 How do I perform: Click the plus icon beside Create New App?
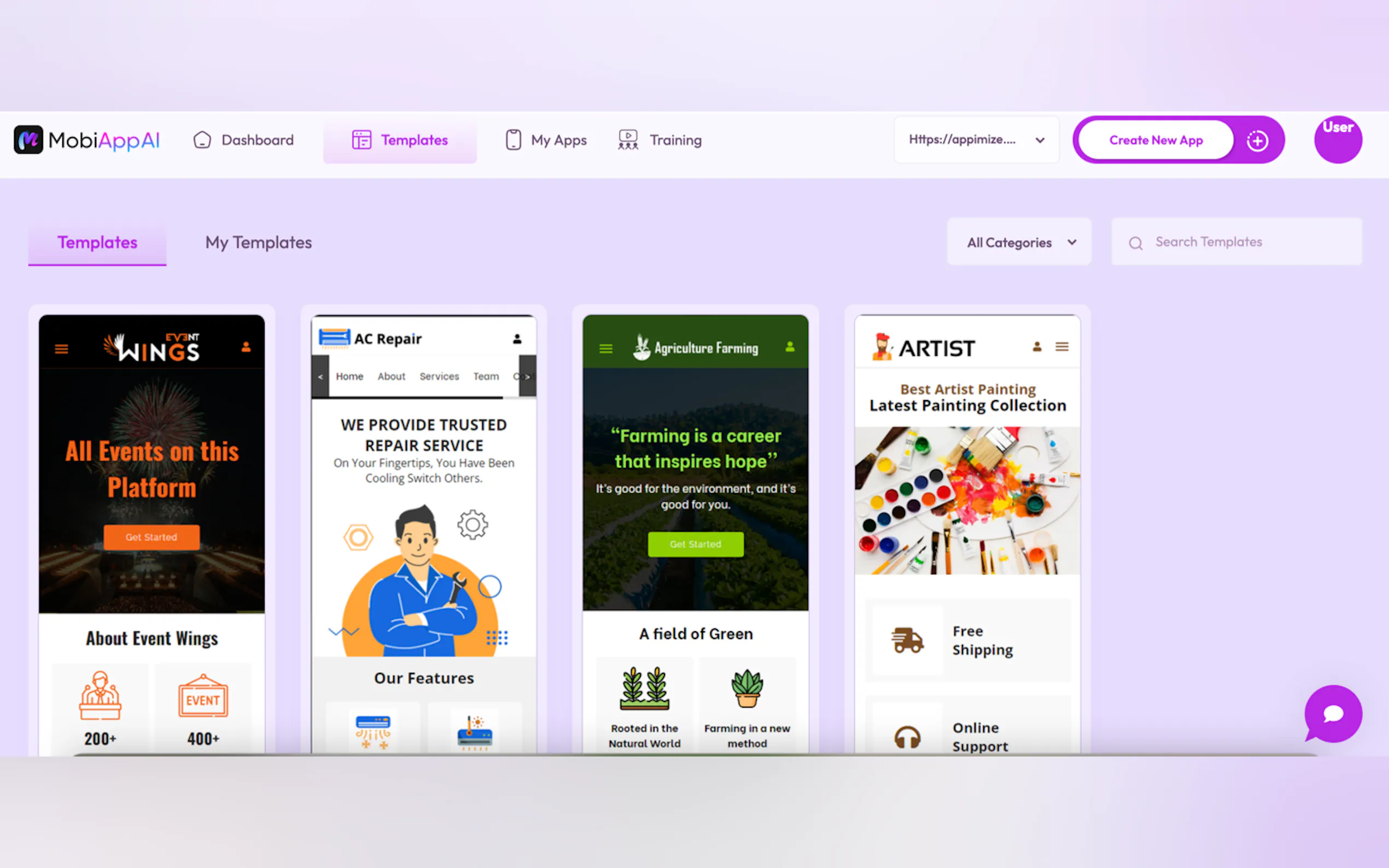[x=1257, y=140]
